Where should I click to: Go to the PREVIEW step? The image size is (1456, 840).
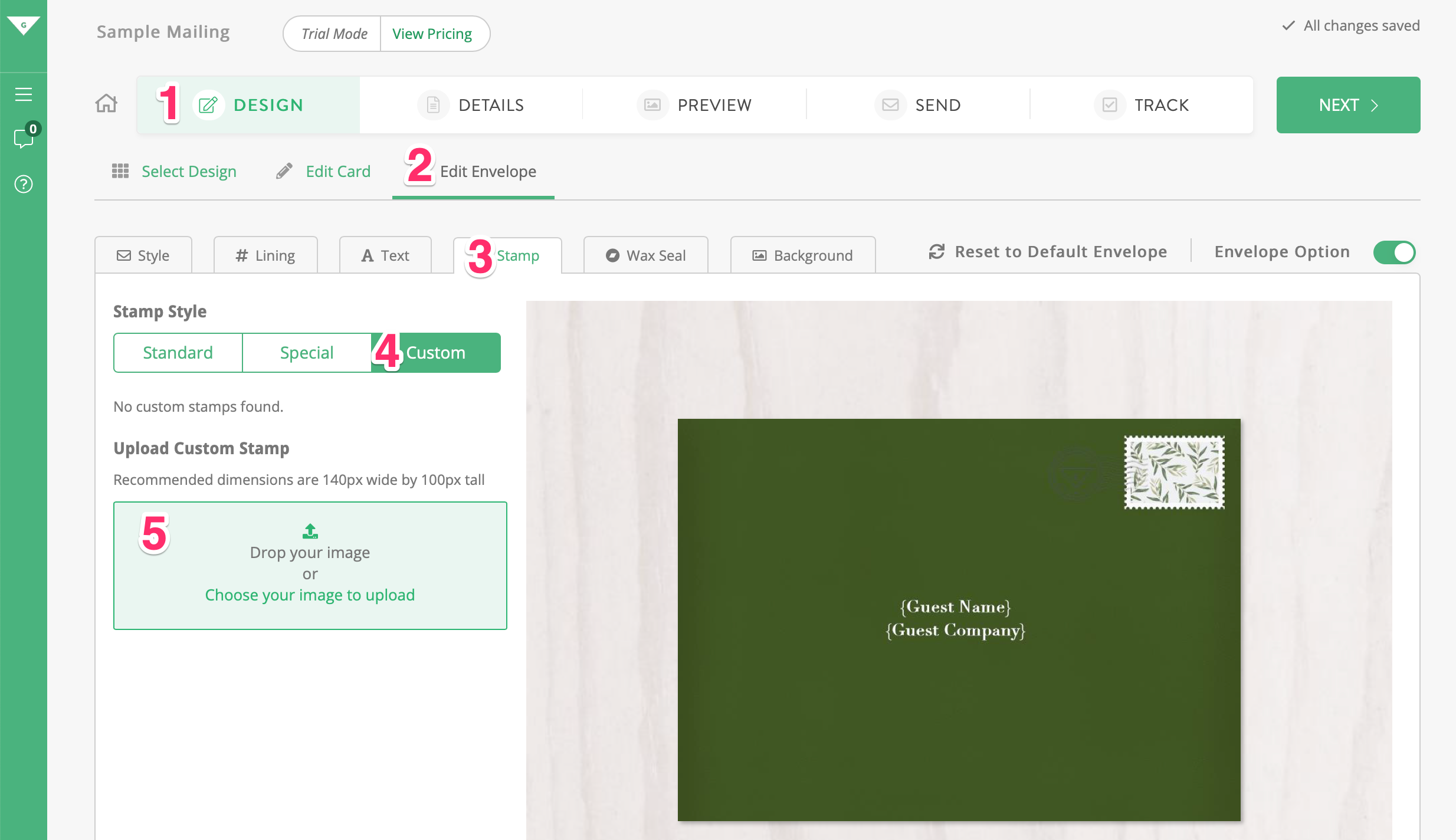click(694, 105)
